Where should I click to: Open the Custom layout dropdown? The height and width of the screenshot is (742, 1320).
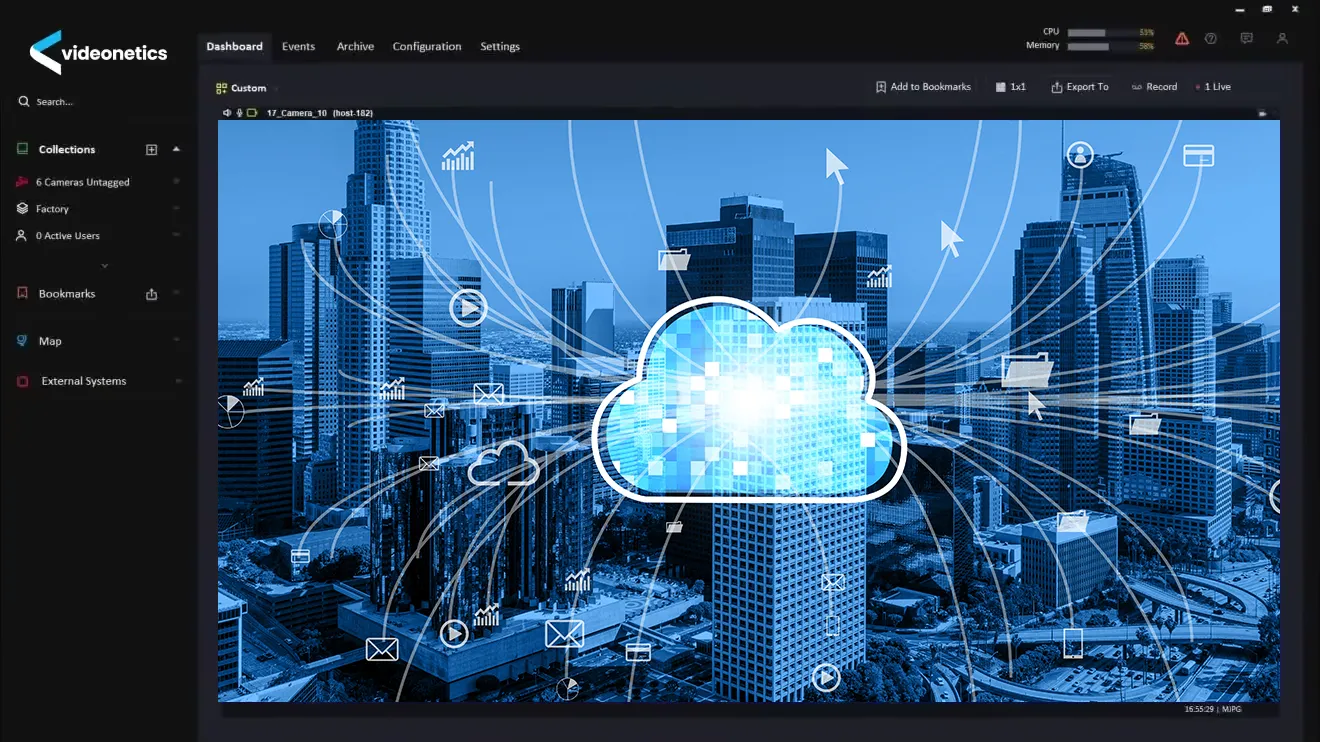[x=242, y=88]
